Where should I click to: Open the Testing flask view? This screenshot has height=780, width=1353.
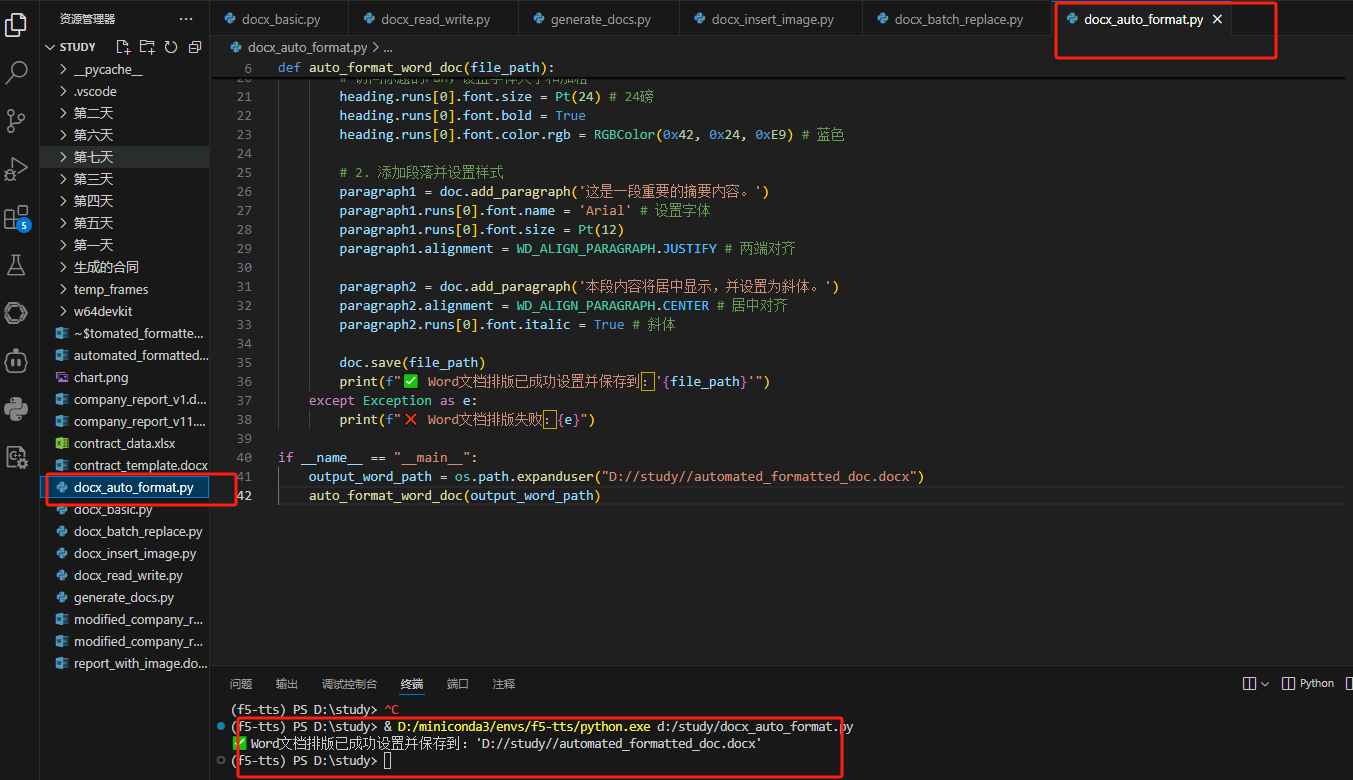pyautogui.click(x=16, y=265)
